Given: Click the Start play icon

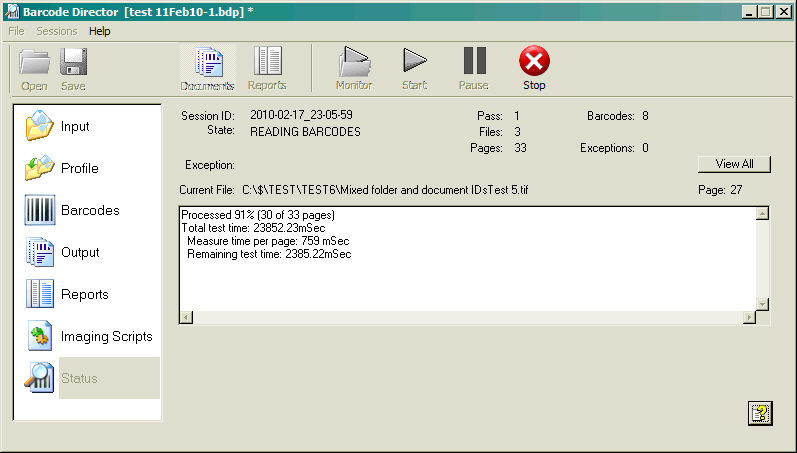Looking at the screenshot, I should 415,63.
